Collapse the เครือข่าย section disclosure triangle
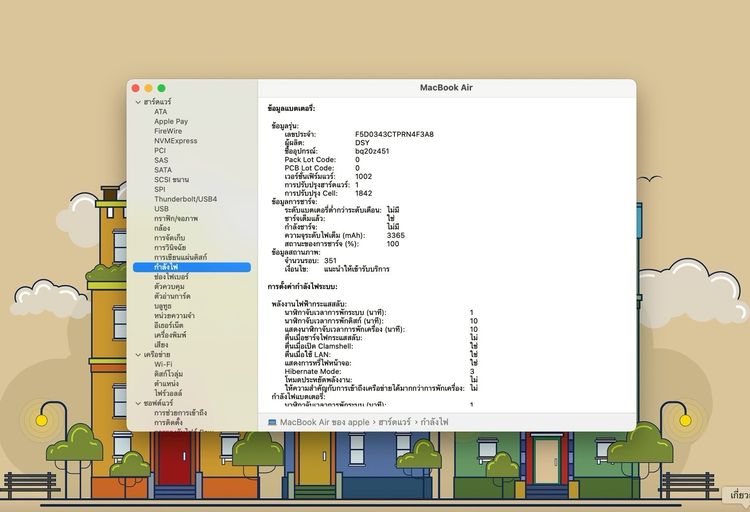This screenshot has height=512, width=750. click(138, 354)
